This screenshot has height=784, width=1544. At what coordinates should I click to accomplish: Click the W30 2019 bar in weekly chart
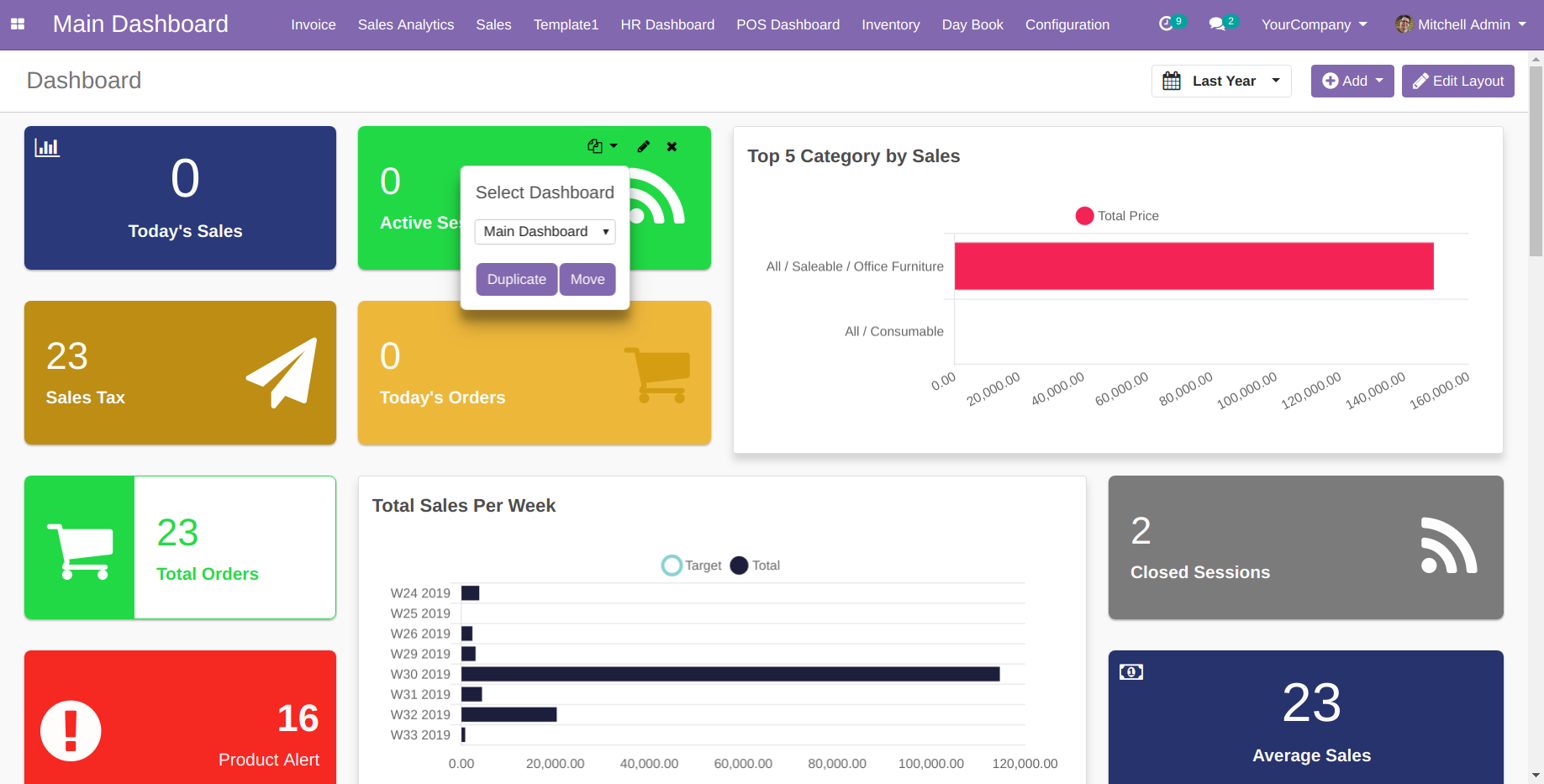(x=730, y=674)
